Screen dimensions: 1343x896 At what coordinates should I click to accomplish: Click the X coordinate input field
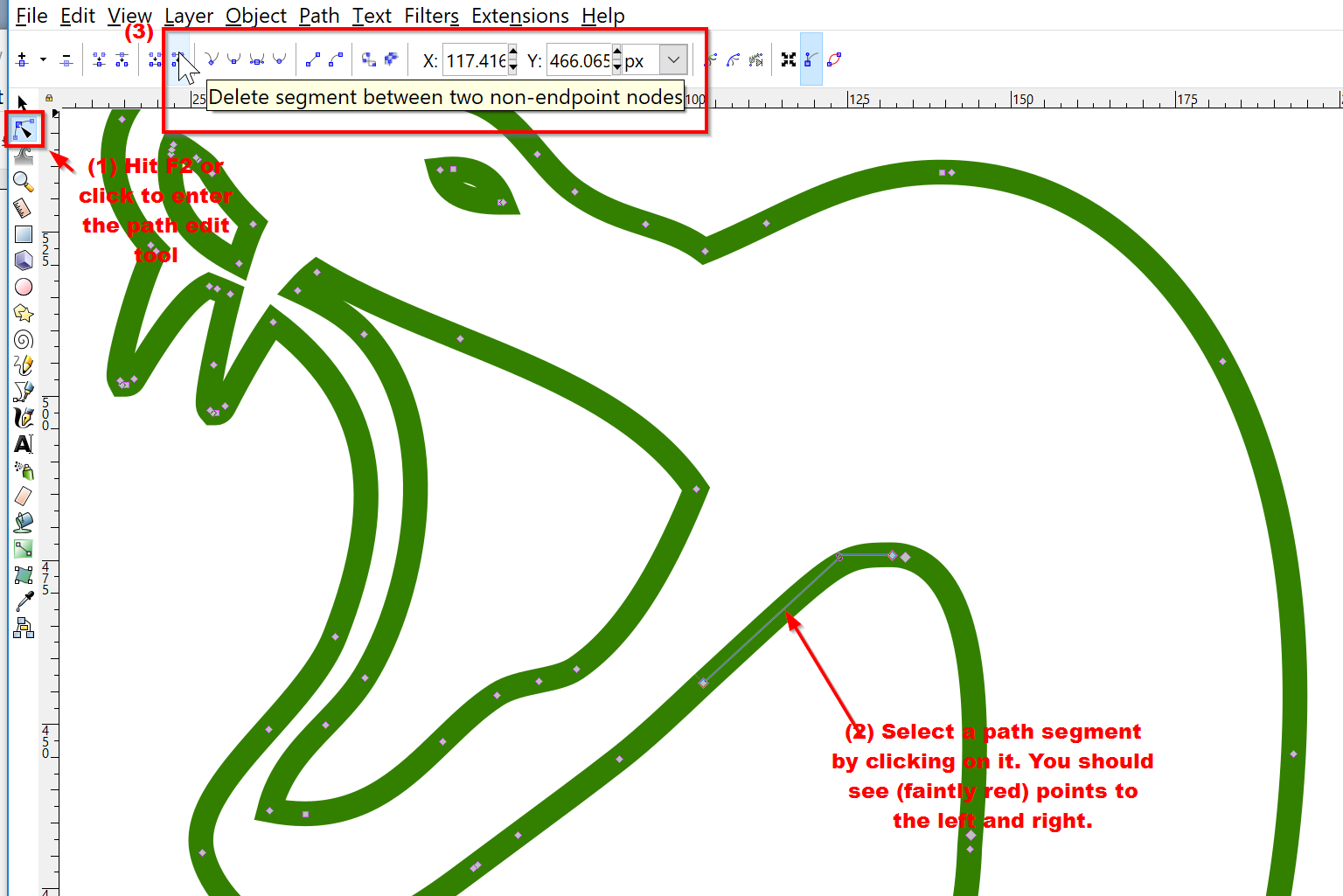coord(475,60)
